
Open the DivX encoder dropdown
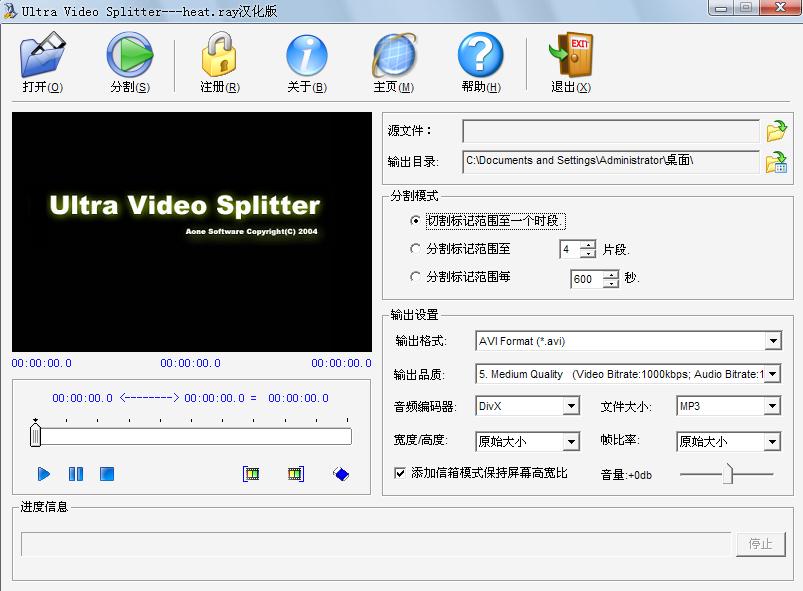(x=572, y=407)
